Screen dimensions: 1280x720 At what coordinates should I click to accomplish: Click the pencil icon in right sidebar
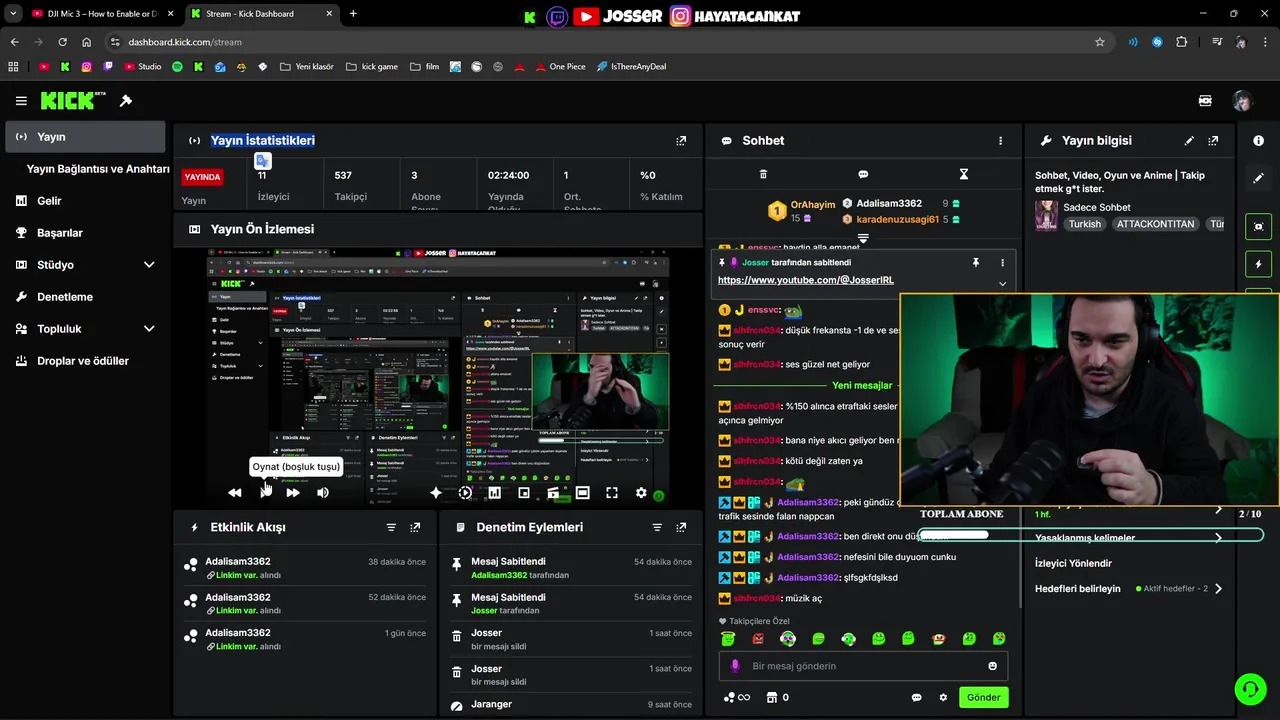[x=1258, y=178]
